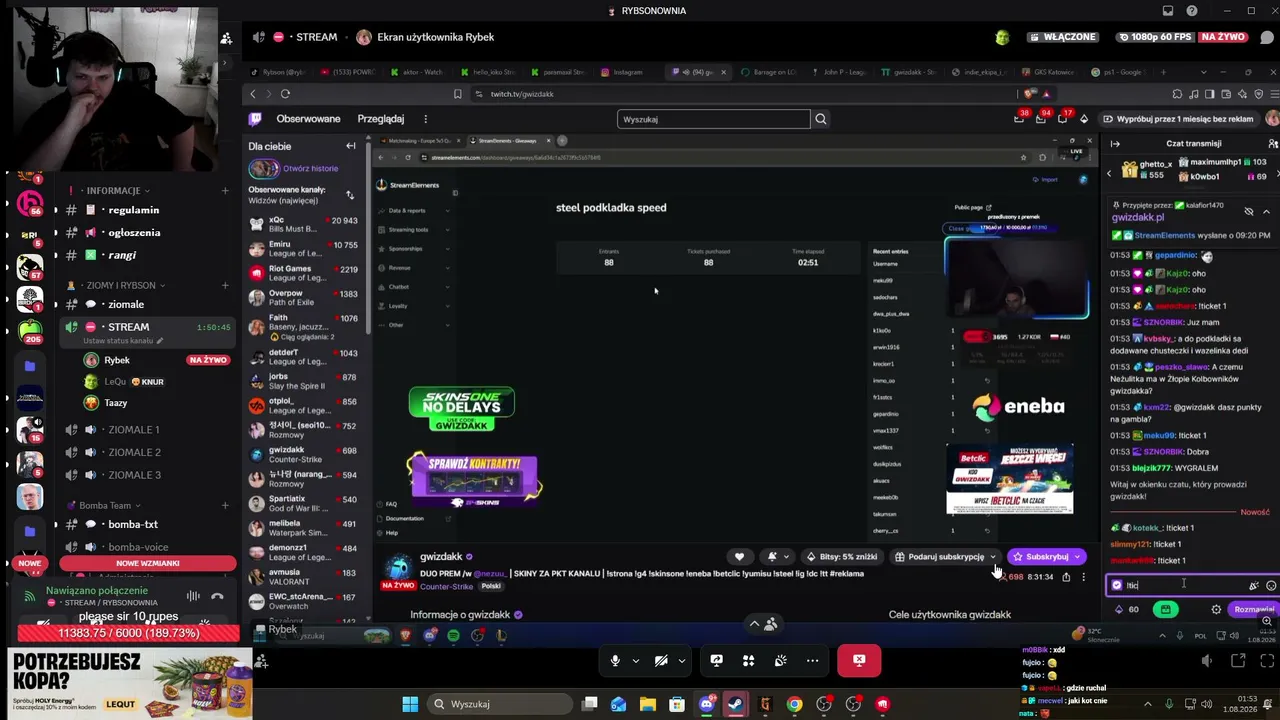Open Steam from the taskbar
1280x720 pixels.
(735, 704)
